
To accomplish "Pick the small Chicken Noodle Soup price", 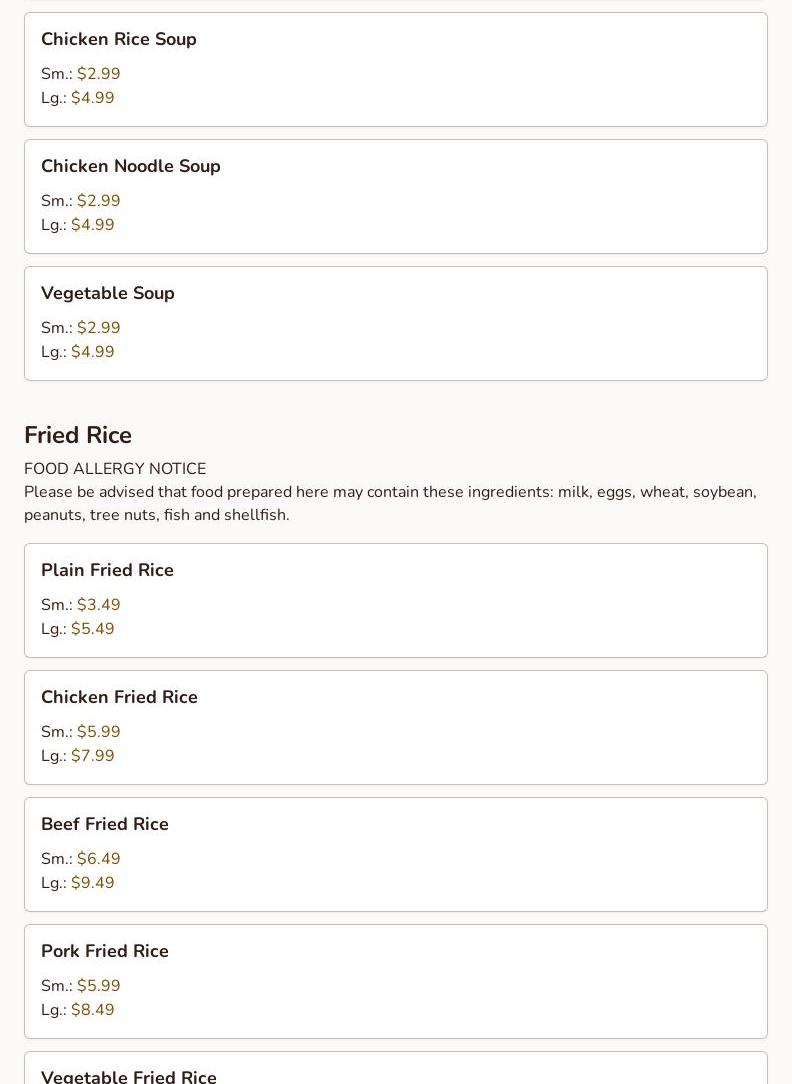I will click(98, 201).
